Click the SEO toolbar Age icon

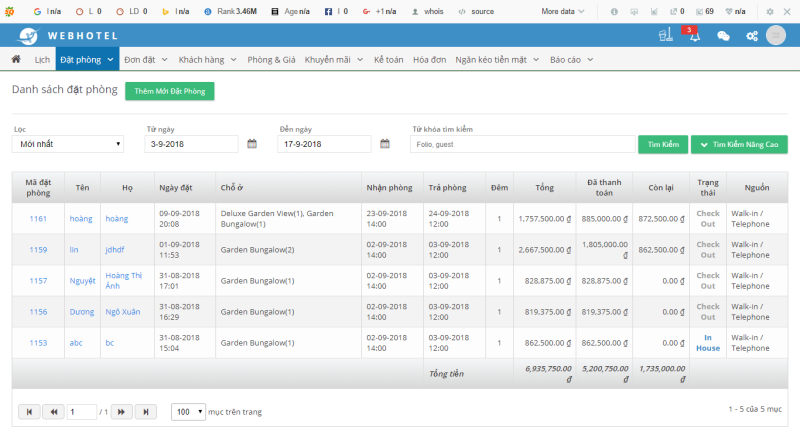274,11
